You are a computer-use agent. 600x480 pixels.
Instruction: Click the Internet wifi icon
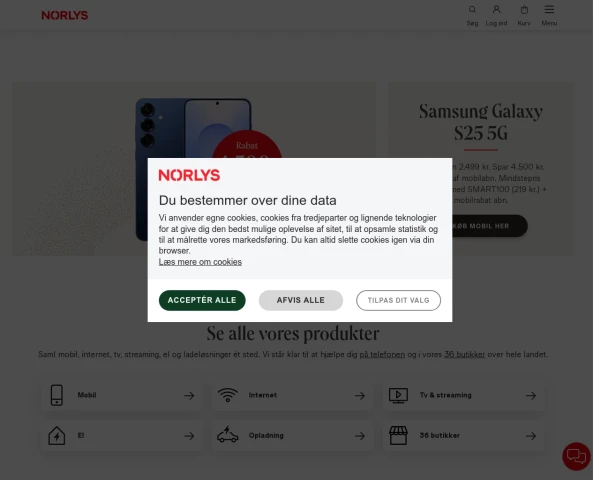[228, 395]
